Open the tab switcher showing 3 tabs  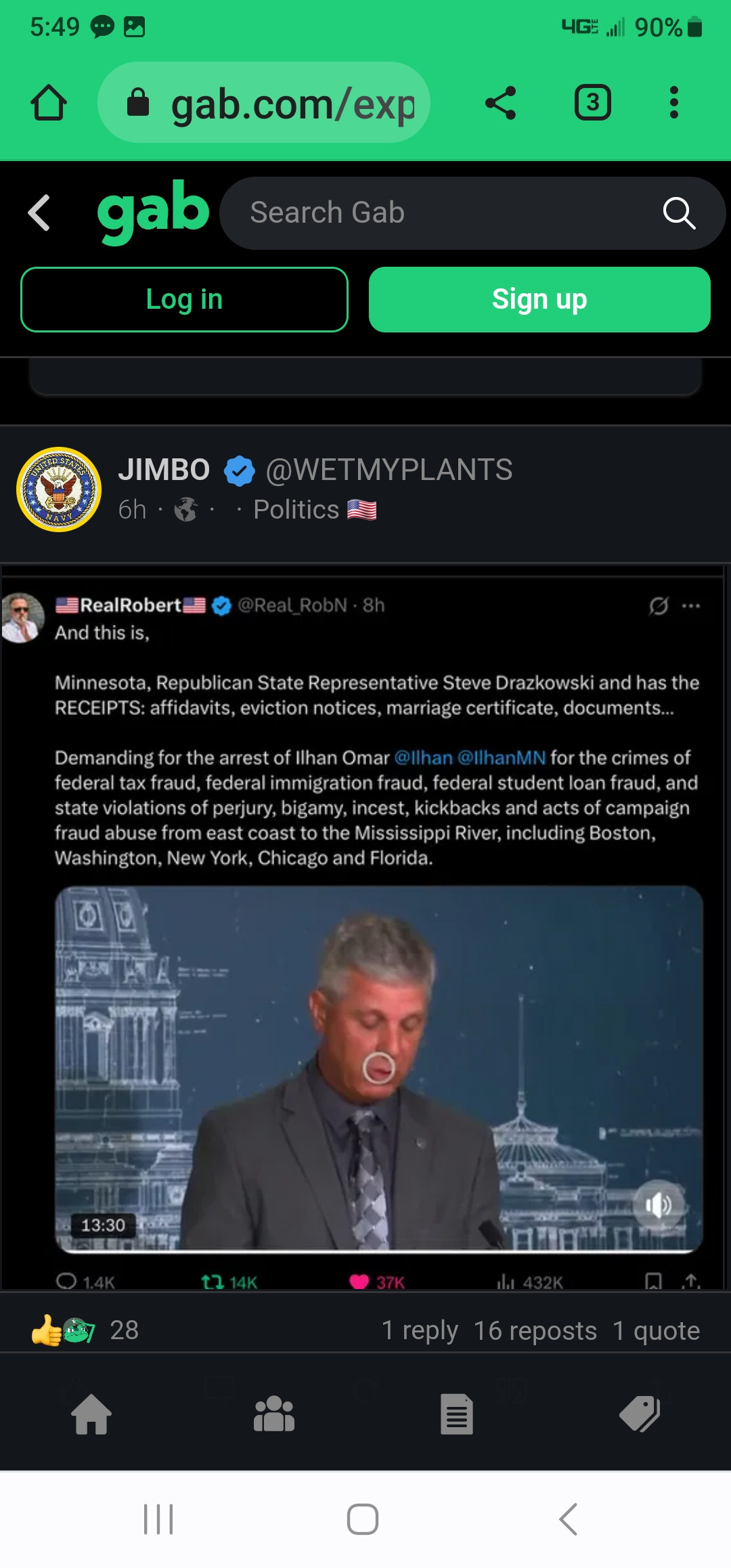593,103
